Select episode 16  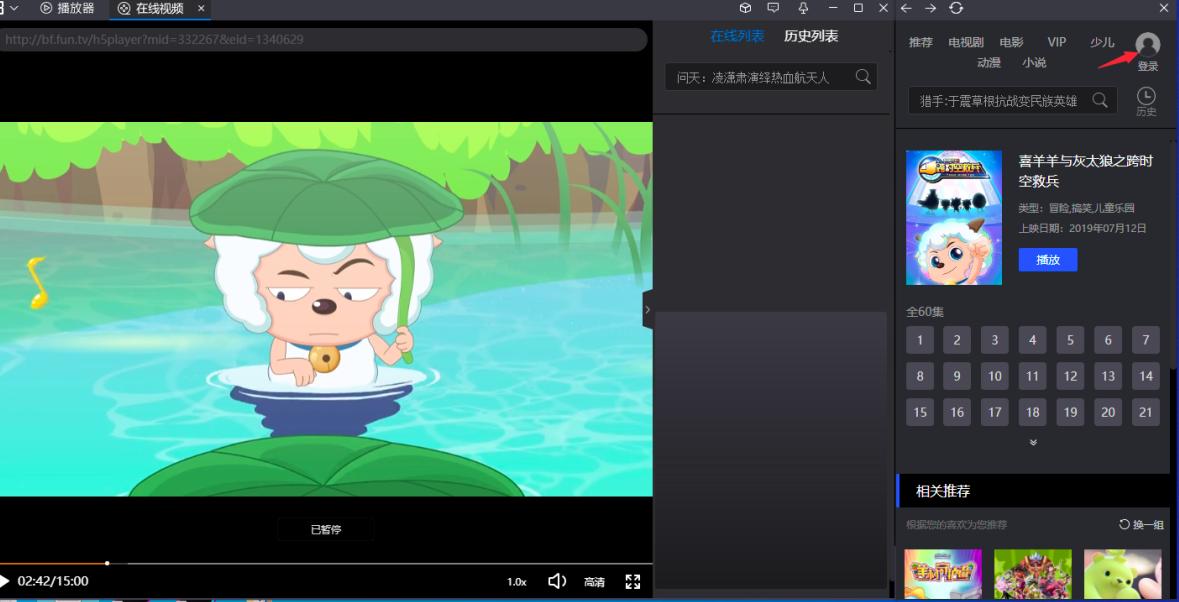pos(957,413)
